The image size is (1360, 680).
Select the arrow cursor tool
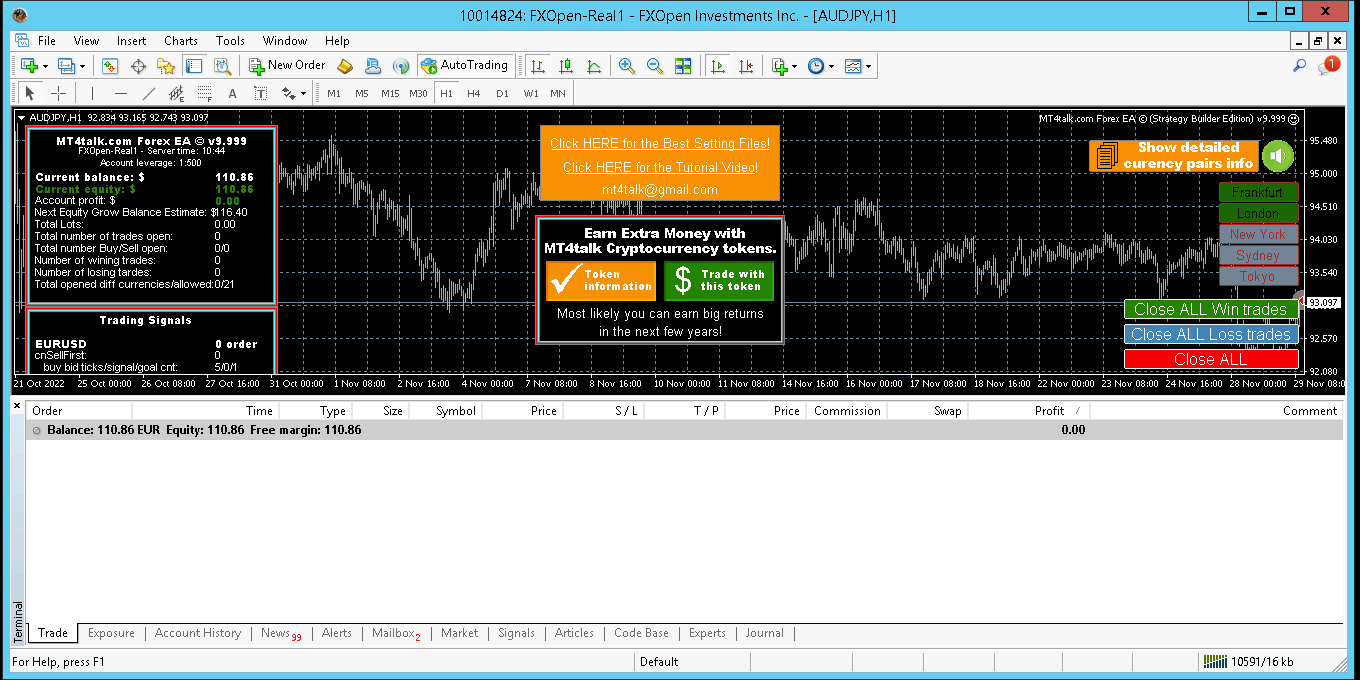pyautogui.click(x=30, y=93)
